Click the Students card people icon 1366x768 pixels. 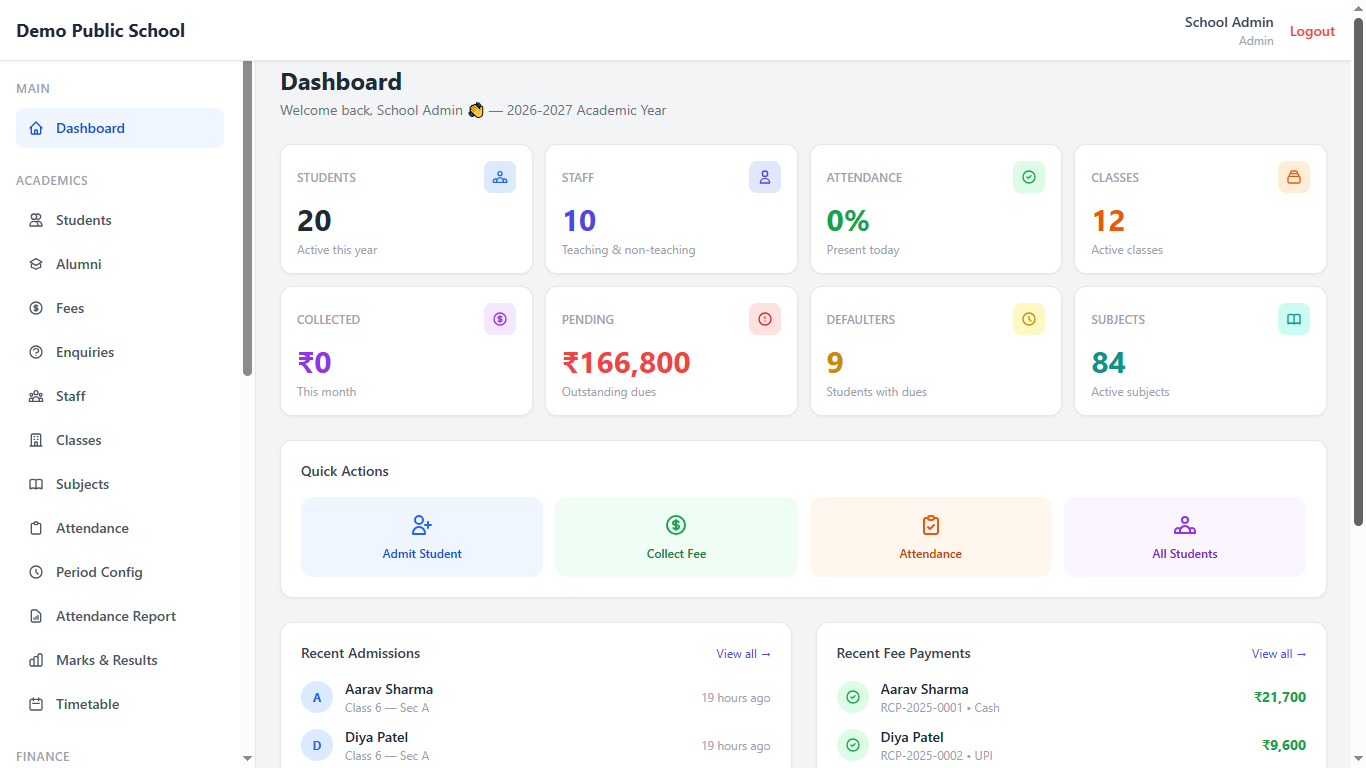pyautogui.click(x=500, y=177)
